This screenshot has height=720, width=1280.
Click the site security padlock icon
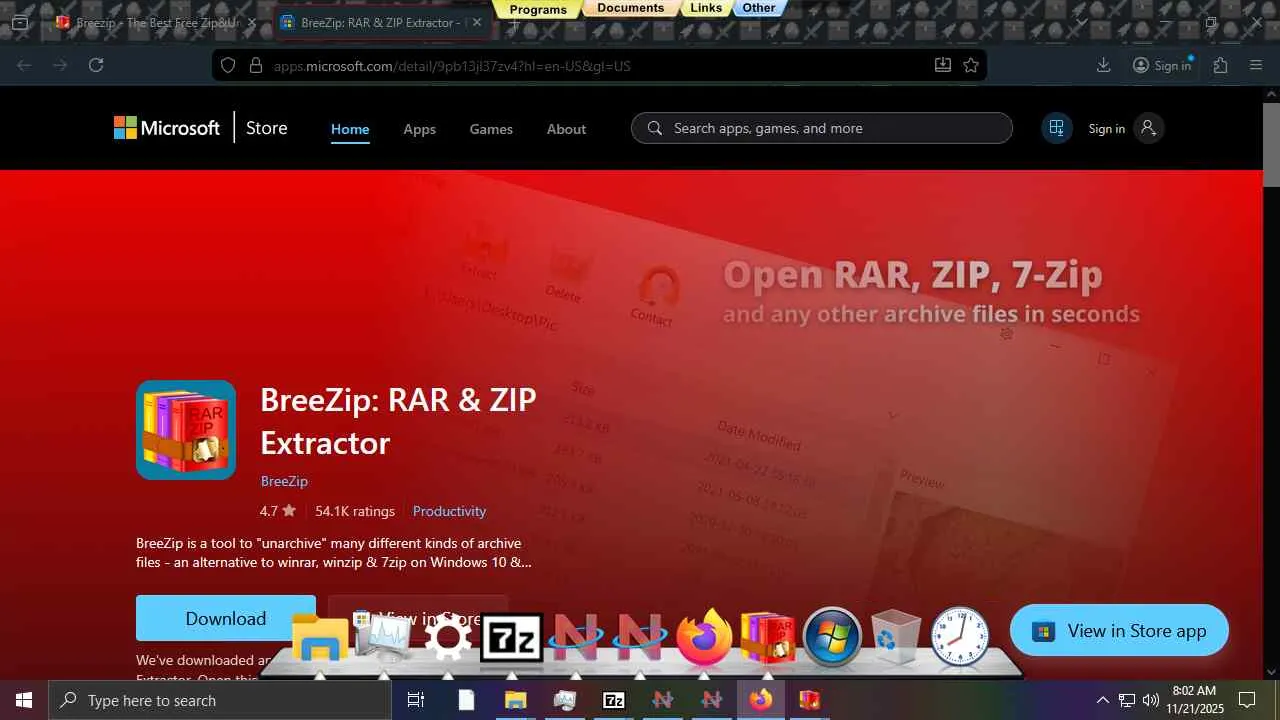click(255, 65)
